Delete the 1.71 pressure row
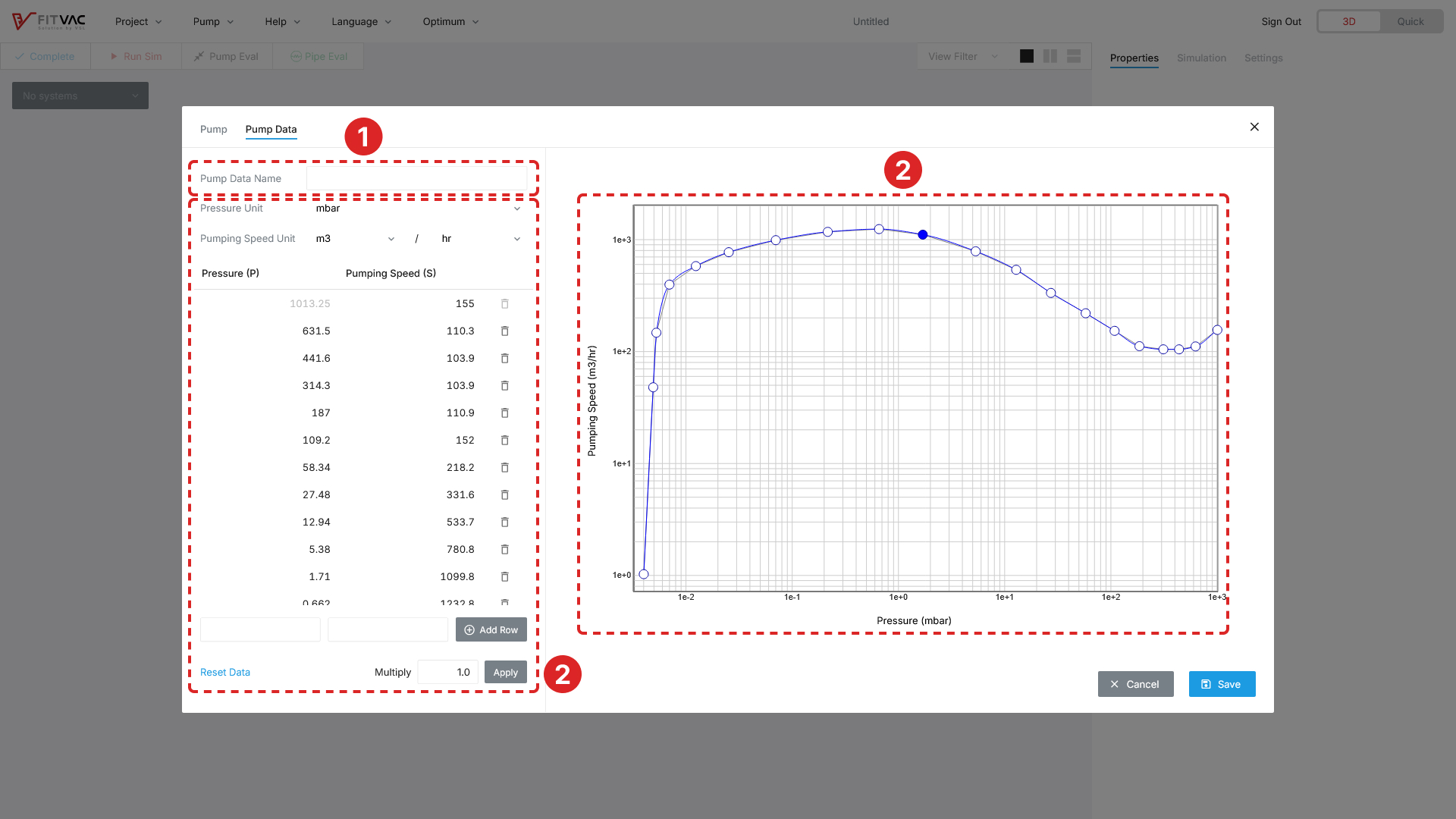 (504, 577)
